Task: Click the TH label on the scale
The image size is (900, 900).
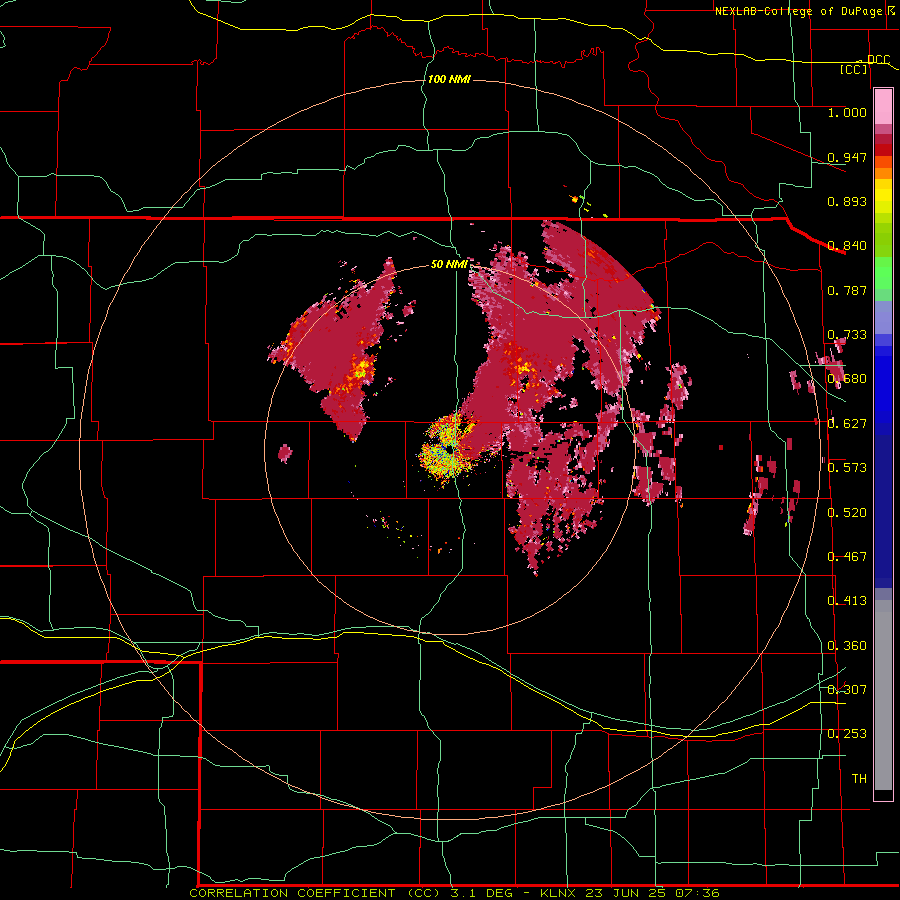Action: (859, 778)
